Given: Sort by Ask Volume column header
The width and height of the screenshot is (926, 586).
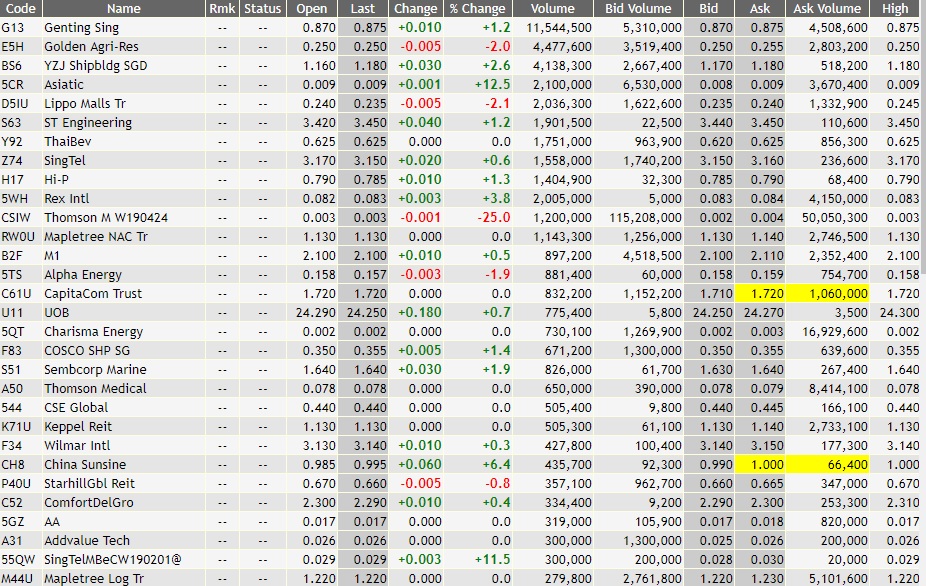Looking at the screenshot, I should [827, 8].
